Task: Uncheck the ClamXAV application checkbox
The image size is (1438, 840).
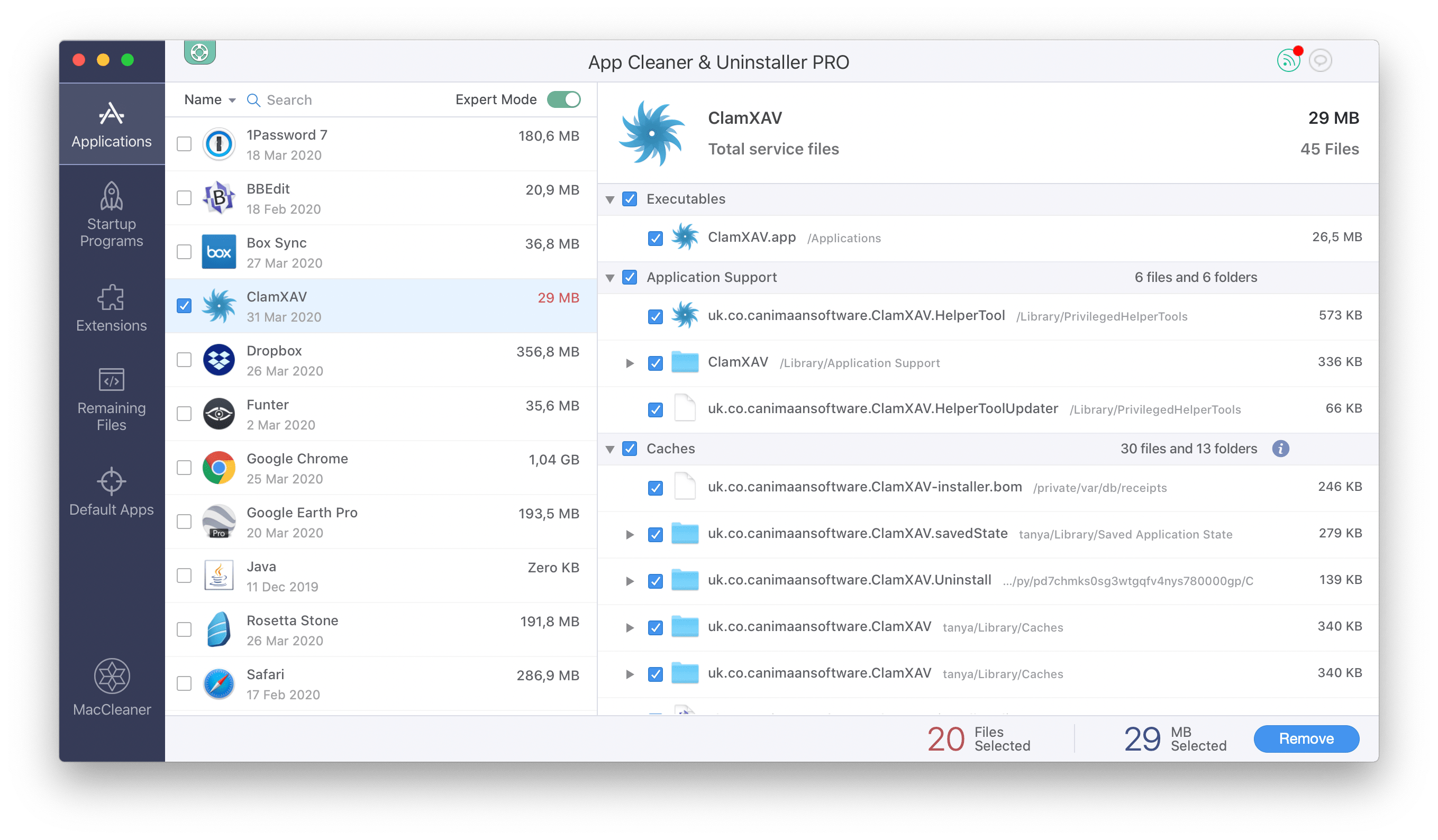Action: [186, 305]
